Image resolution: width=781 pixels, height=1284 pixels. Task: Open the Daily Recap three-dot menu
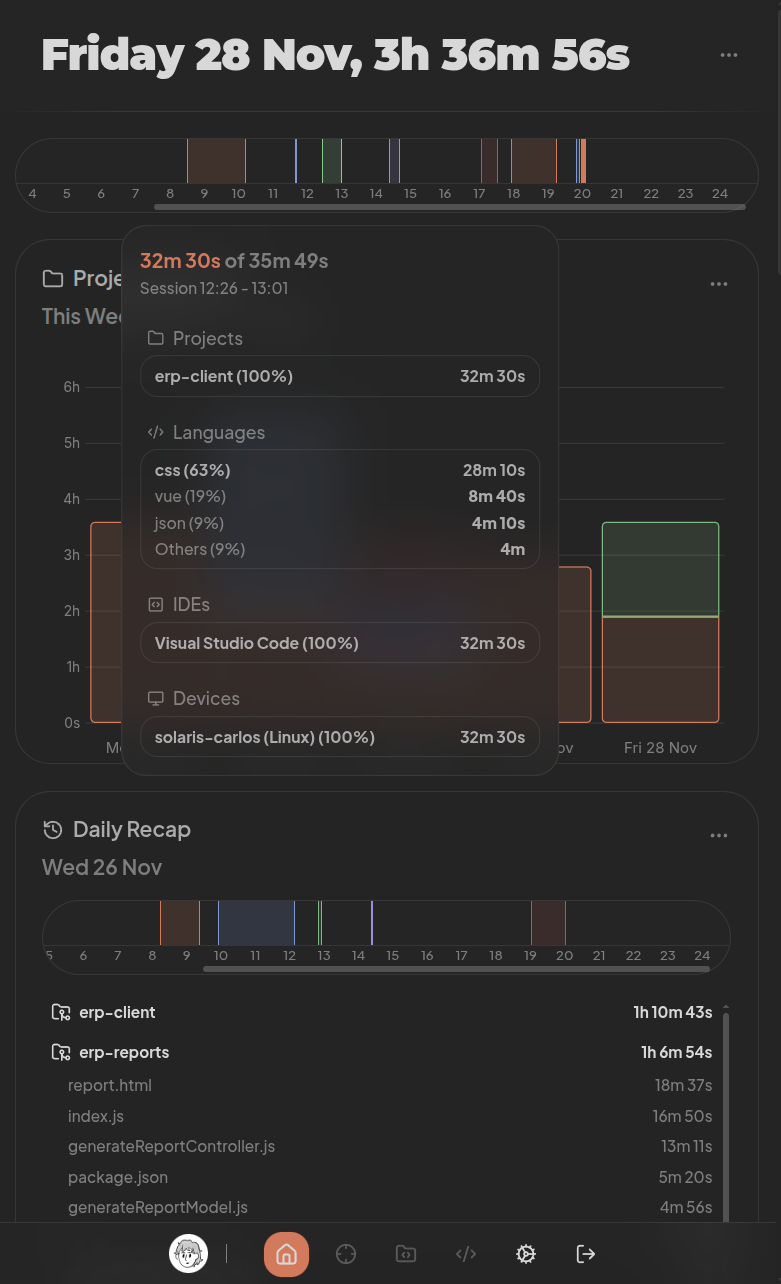click(719, 835)
